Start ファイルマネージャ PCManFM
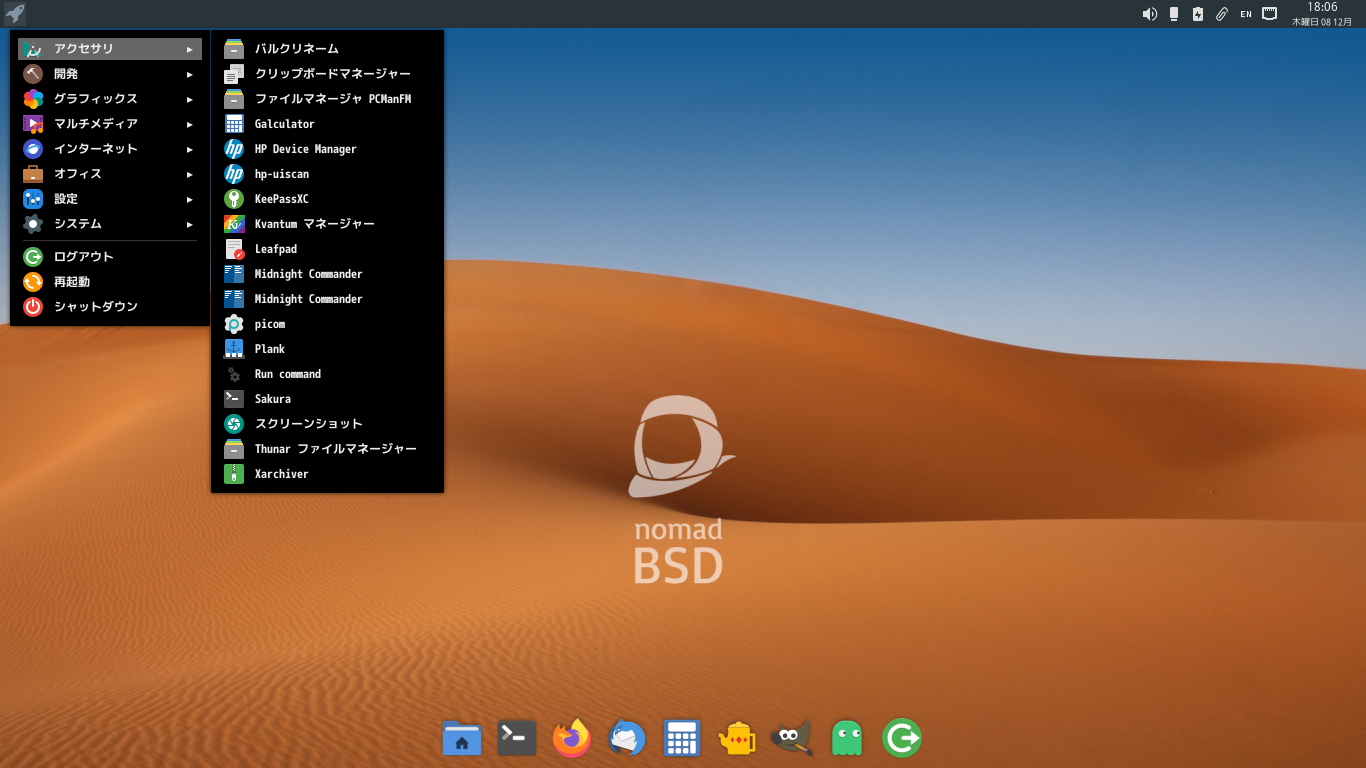This screenshot has width=1366, height=768. 327,99
